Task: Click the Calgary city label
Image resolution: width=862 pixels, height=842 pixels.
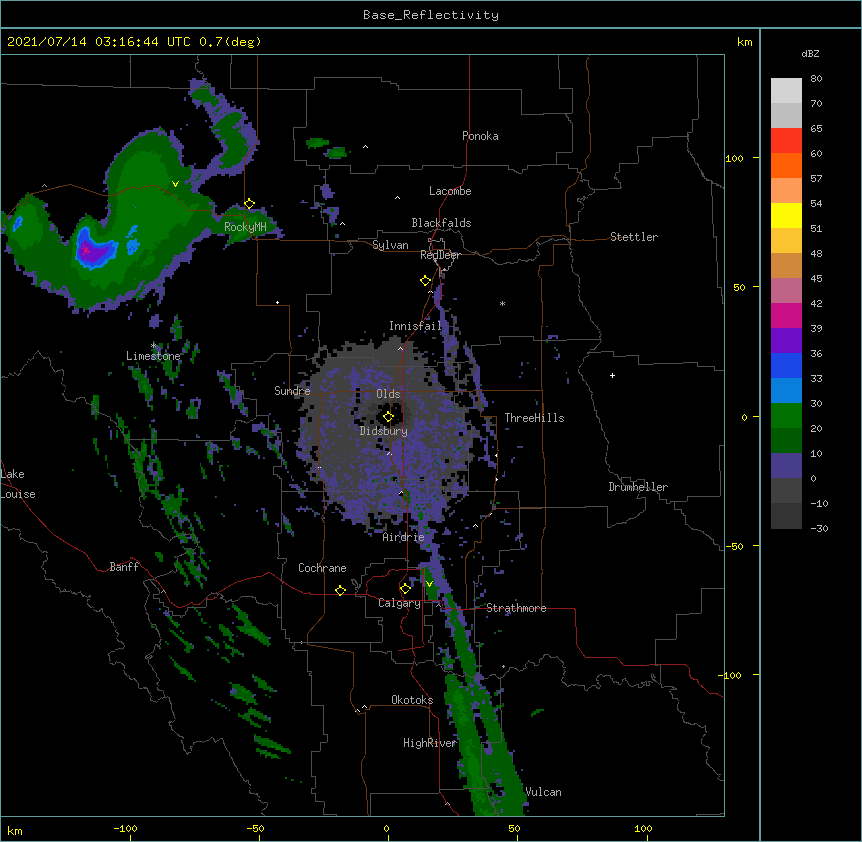Action: pyautogui.click(x=399, y=603)
